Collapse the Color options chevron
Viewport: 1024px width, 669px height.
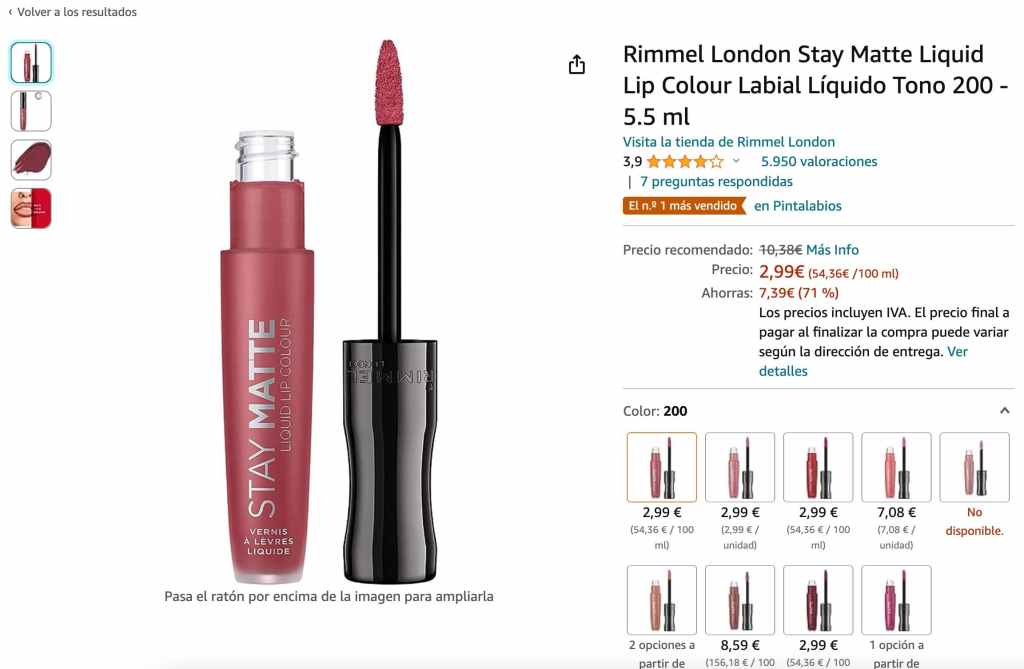(1004, 411)
